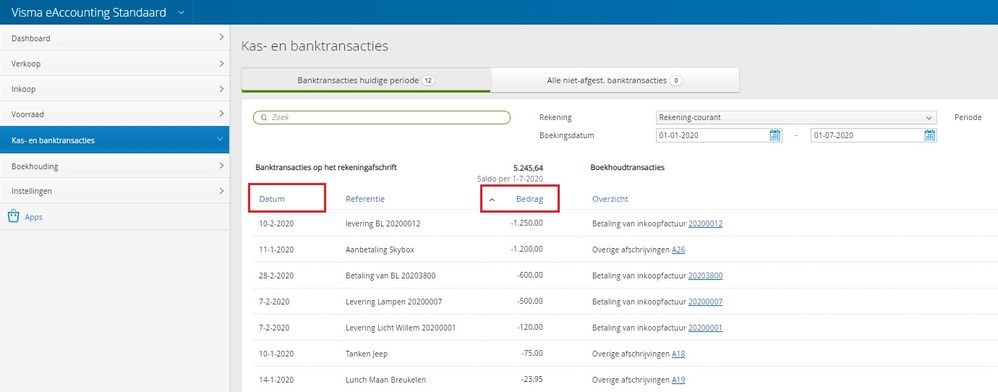
Task: Click the Zoek search field
Action: coord(382,118)
